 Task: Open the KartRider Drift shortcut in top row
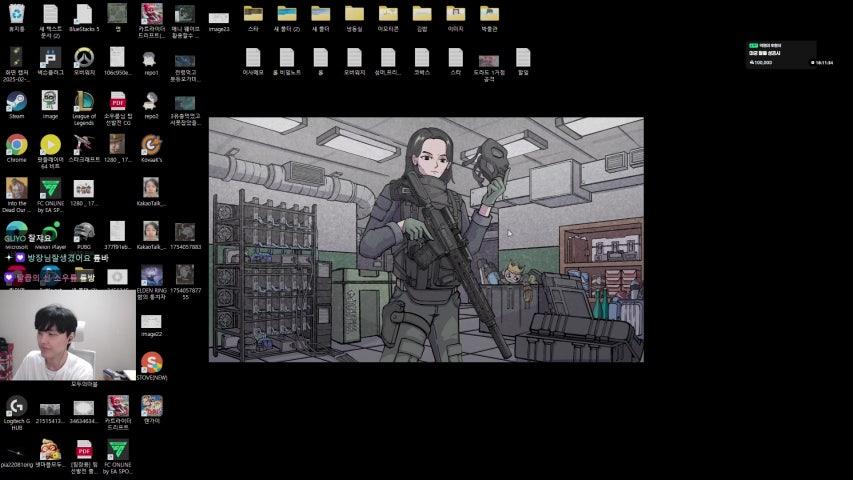pos(151,21)
